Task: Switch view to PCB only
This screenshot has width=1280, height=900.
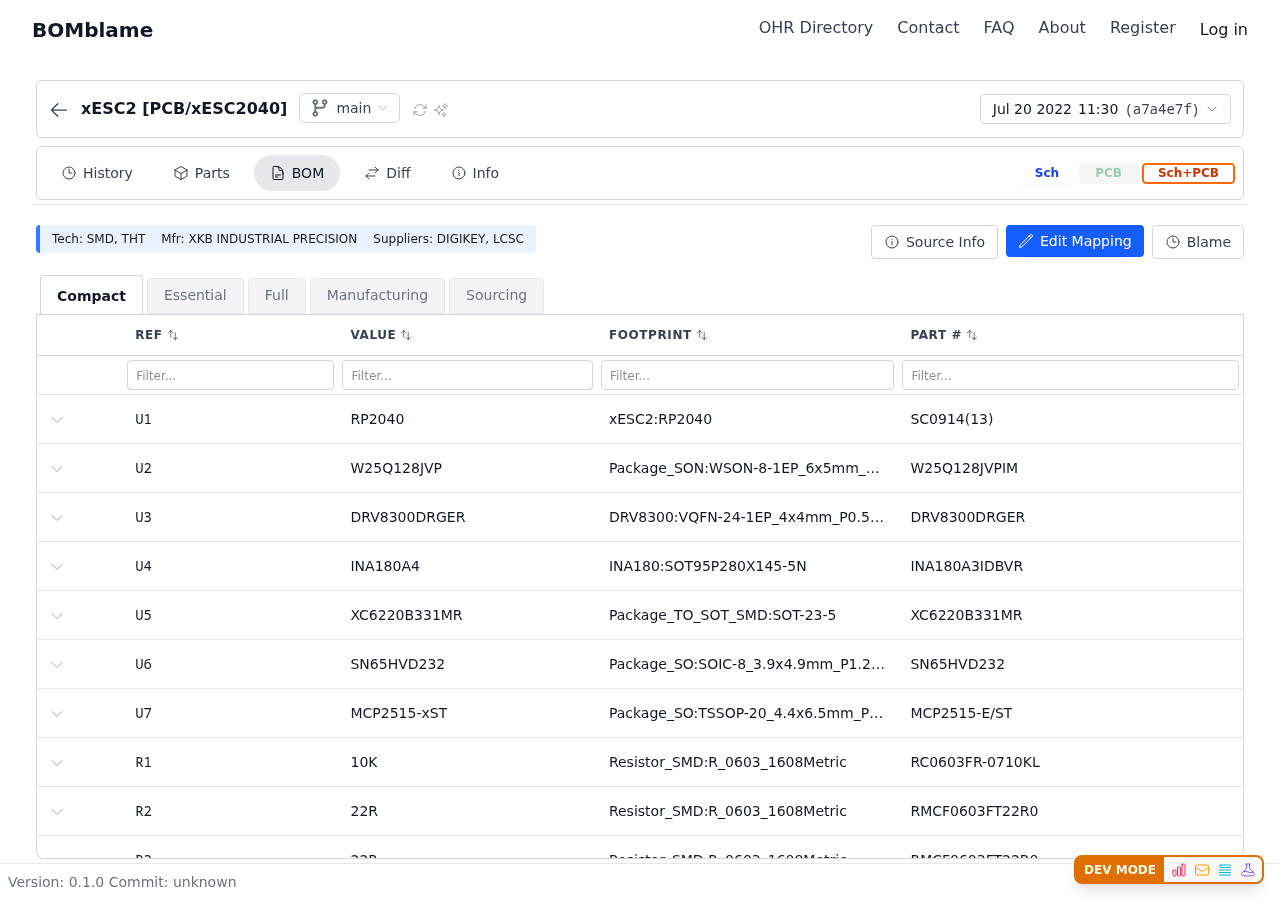Action: 1108,173
